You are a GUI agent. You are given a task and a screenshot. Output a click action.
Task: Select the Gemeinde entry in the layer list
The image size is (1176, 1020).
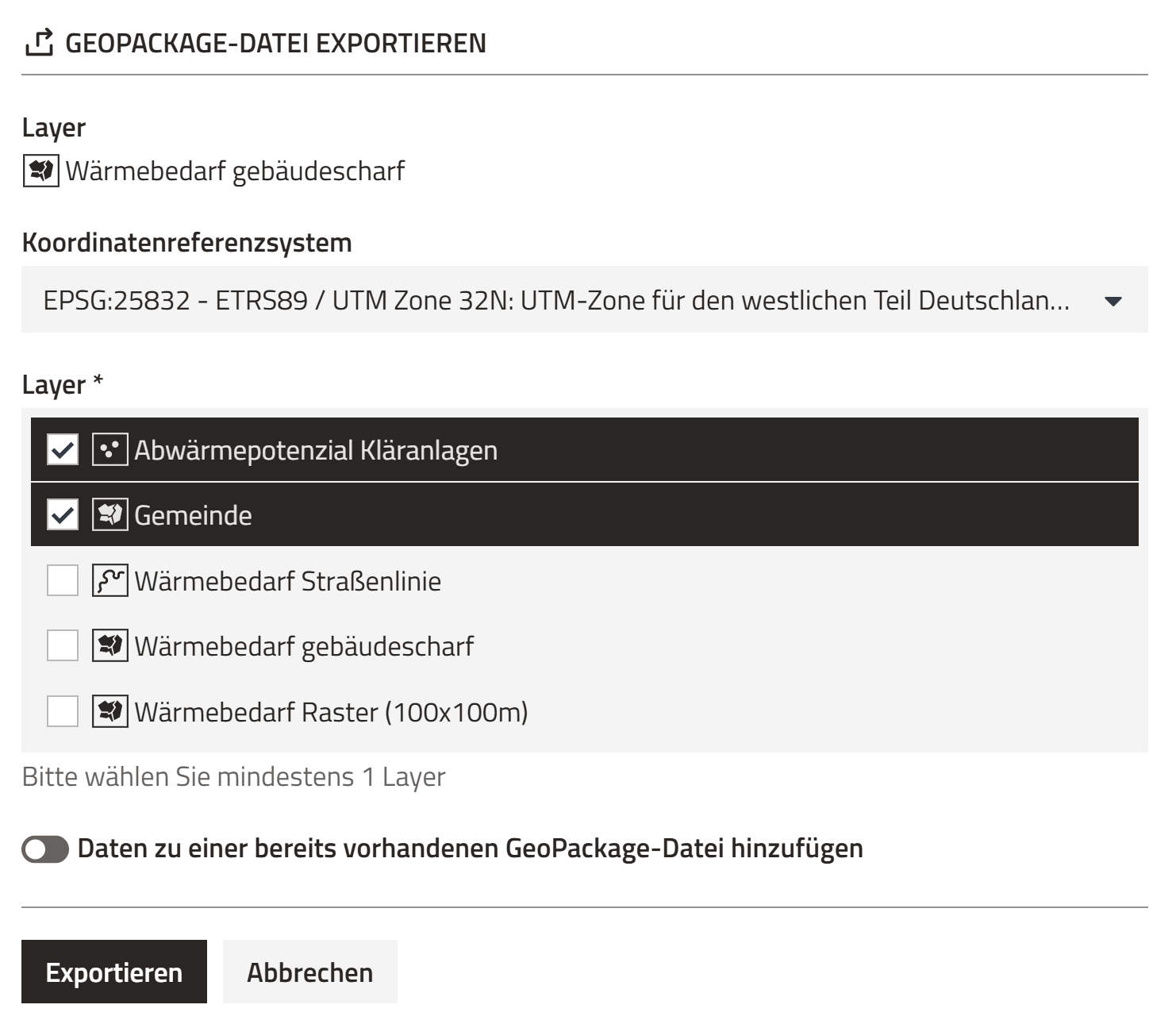point(317,515)
